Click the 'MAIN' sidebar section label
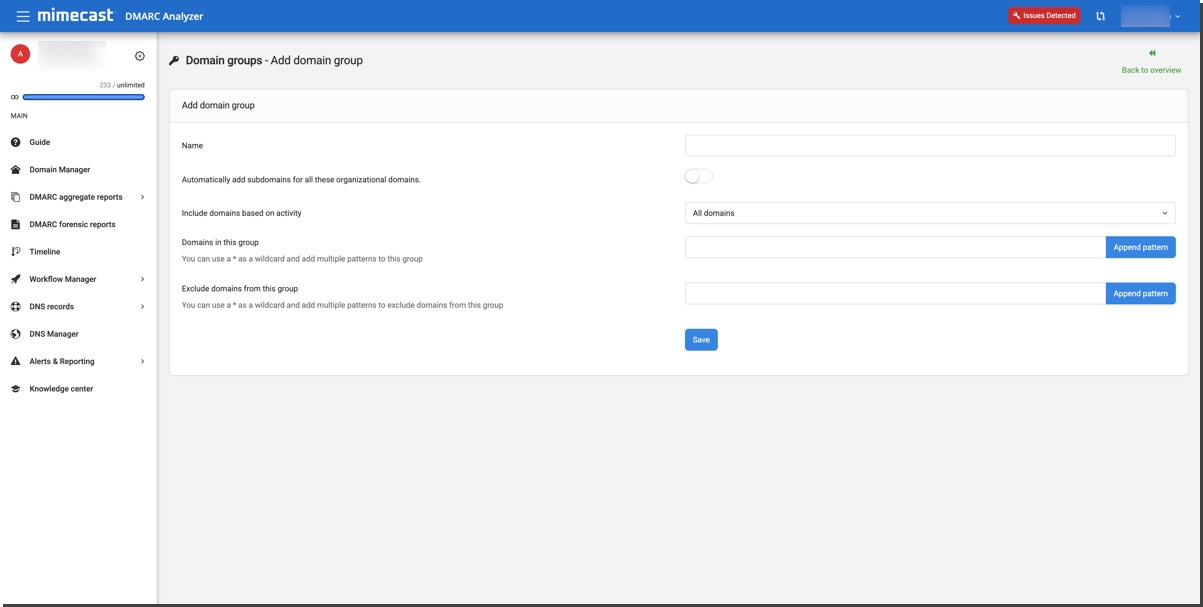The image size is (1203, 607). [x=19, y=116]
